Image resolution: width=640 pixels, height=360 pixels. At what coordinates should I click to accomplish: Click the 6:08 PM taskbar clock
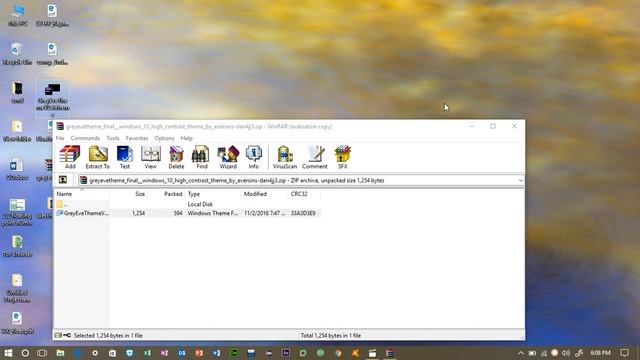click(x=600, y=353)
